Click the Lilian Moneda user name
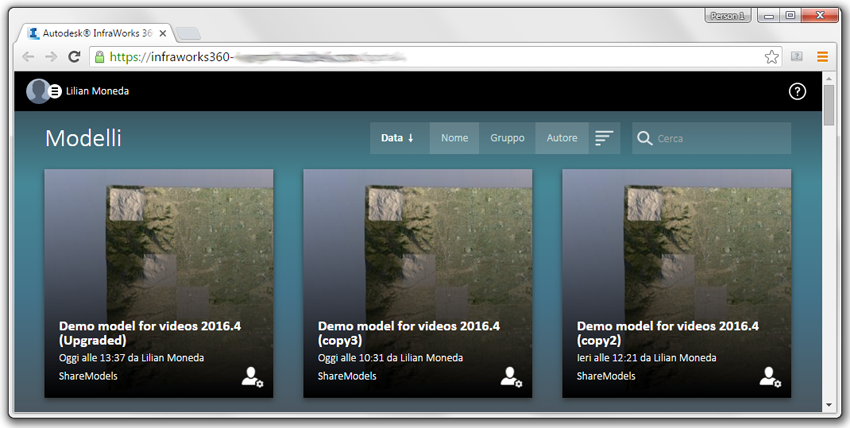Image resolution: width=850 pixels, height=428 pixels. [98, 91]
